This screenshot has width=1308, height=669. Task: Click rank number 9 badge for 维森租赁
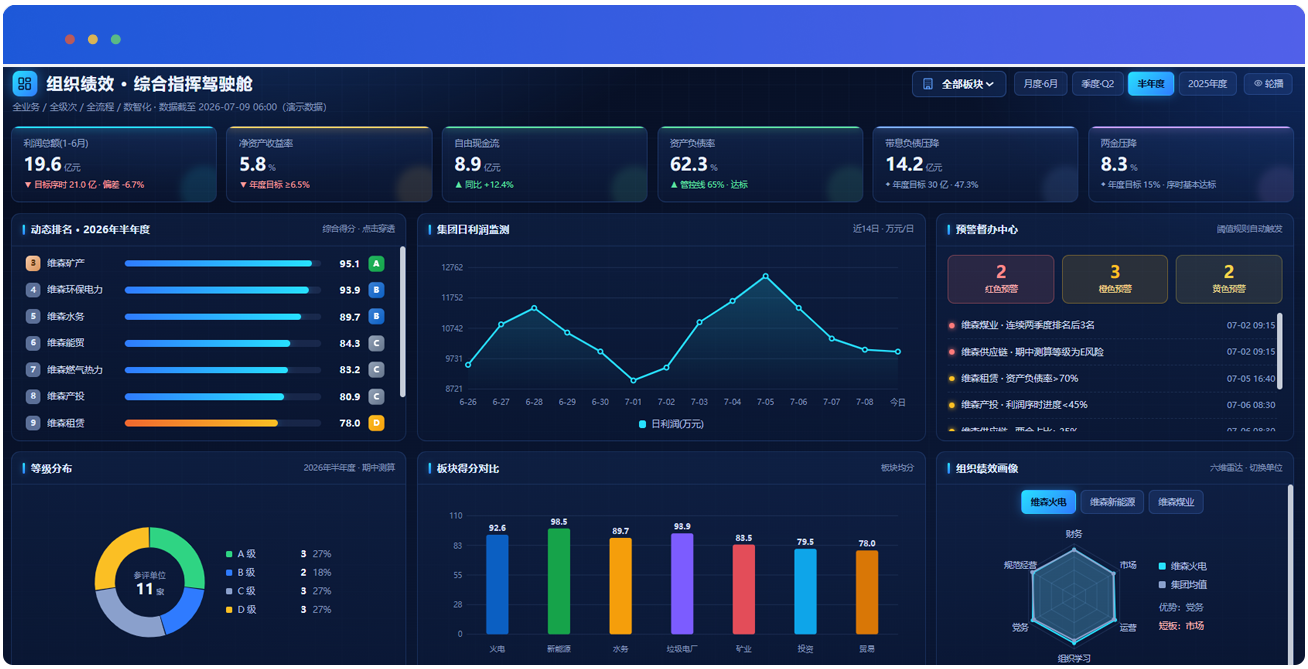[33, 423]
